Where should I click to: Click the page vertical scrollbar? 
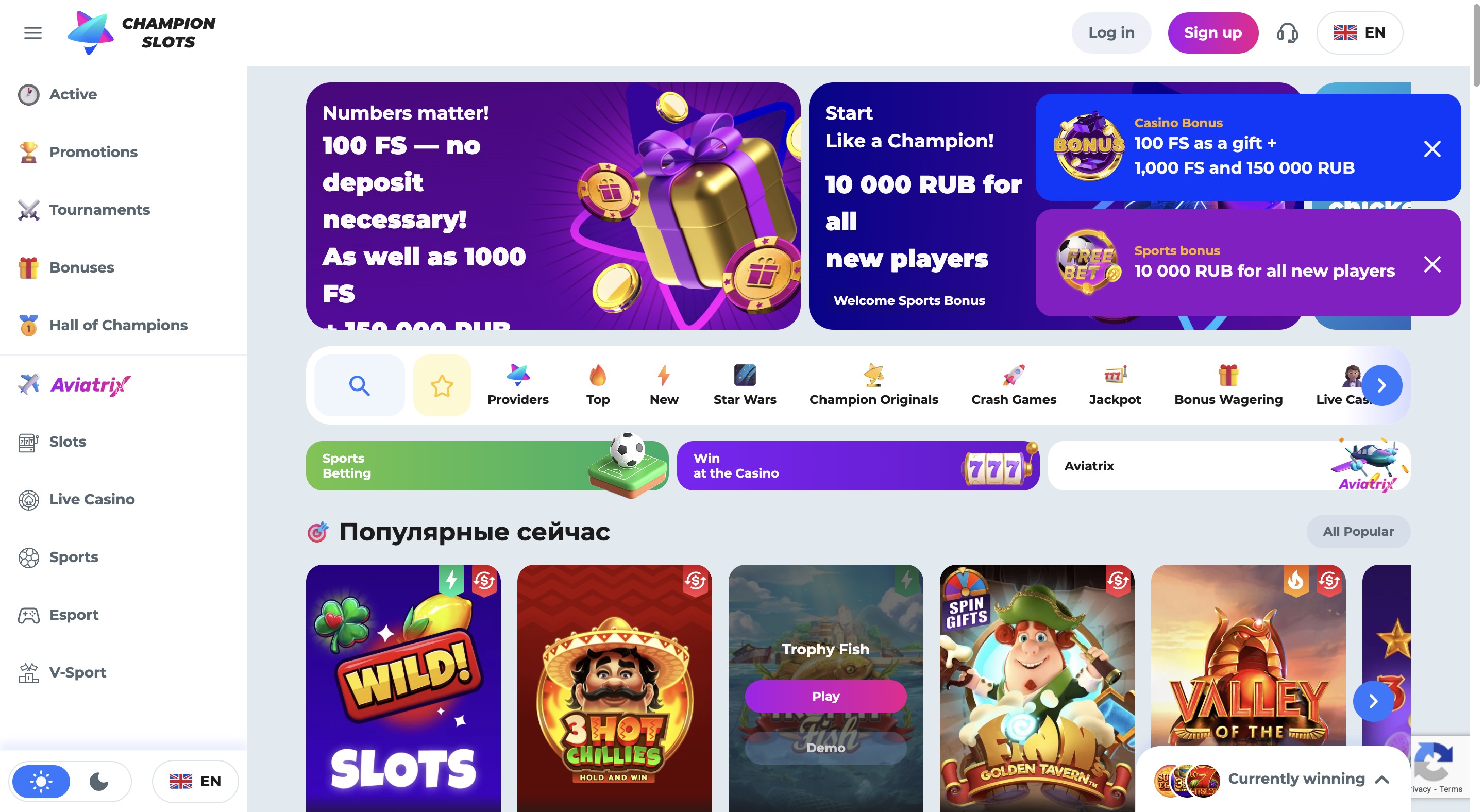[1476, 43]
